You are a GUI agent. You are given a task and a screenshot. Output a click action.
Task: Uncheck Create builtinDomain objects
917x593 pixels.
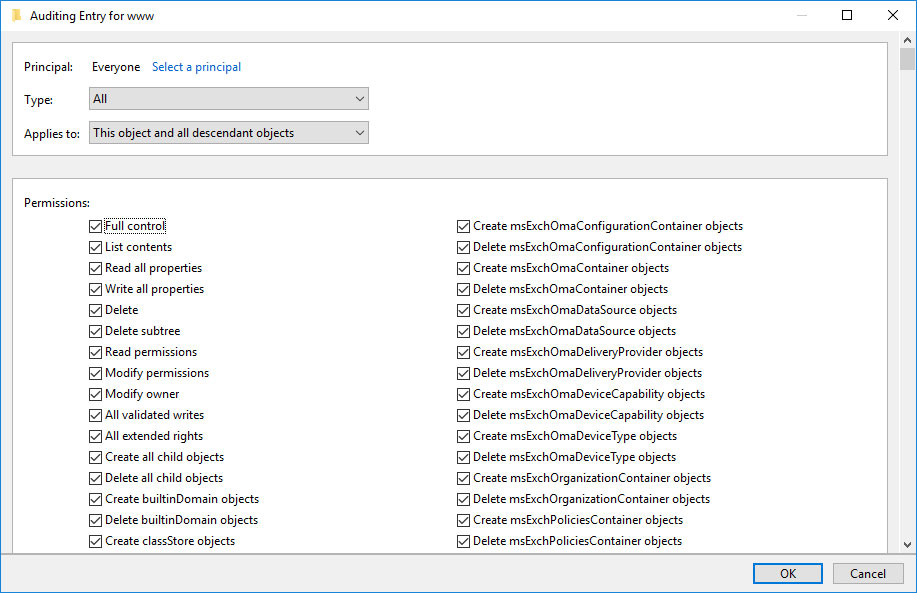coord(95,499)
